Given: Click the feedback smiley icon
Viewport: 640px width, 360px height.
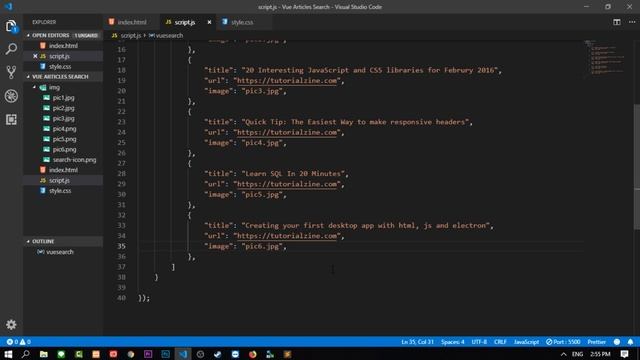Looking at the screenshot, I should pyautogui.click(x=617, y=342).
